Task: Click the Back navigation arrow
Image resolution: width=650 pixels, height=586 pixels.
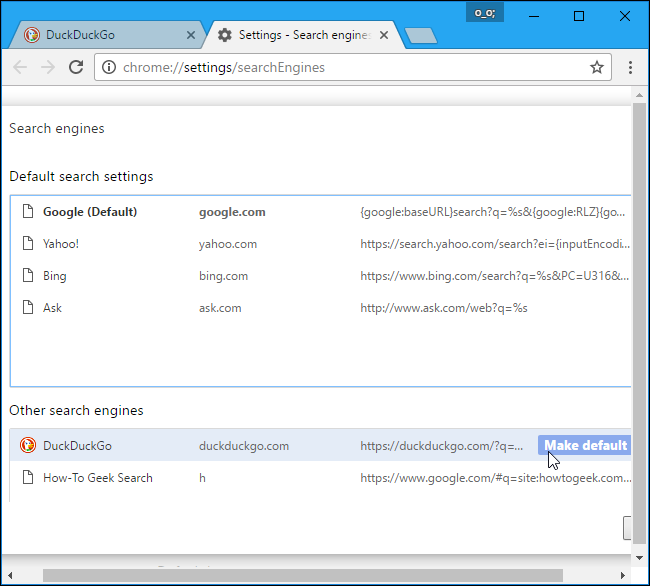Action: click(21, 67)
